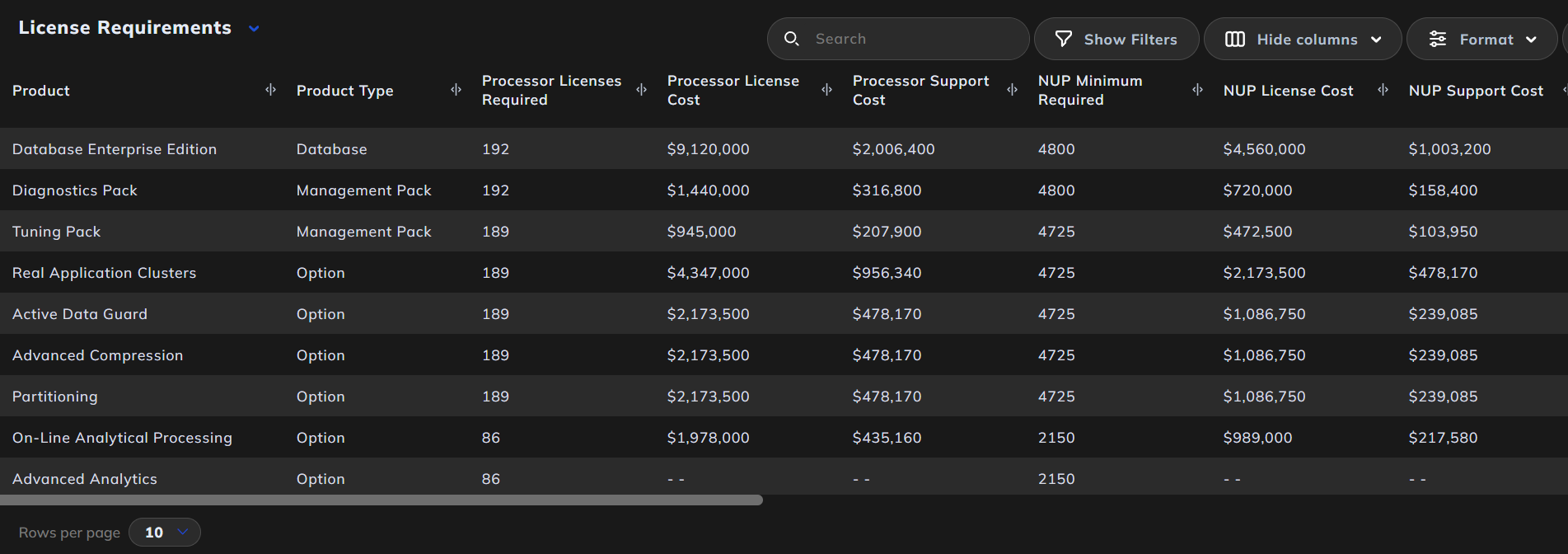
Task: Click the $4,347,000 processor license cost
Action: 709,273
